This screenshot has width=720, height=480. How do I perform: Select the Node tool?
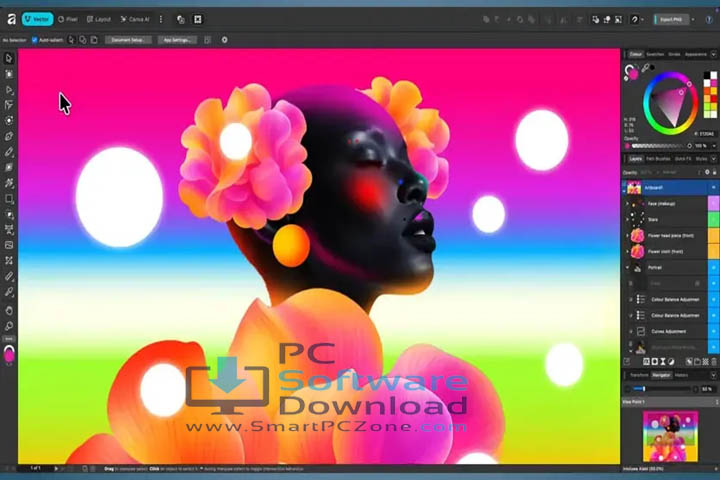(9, 90)
